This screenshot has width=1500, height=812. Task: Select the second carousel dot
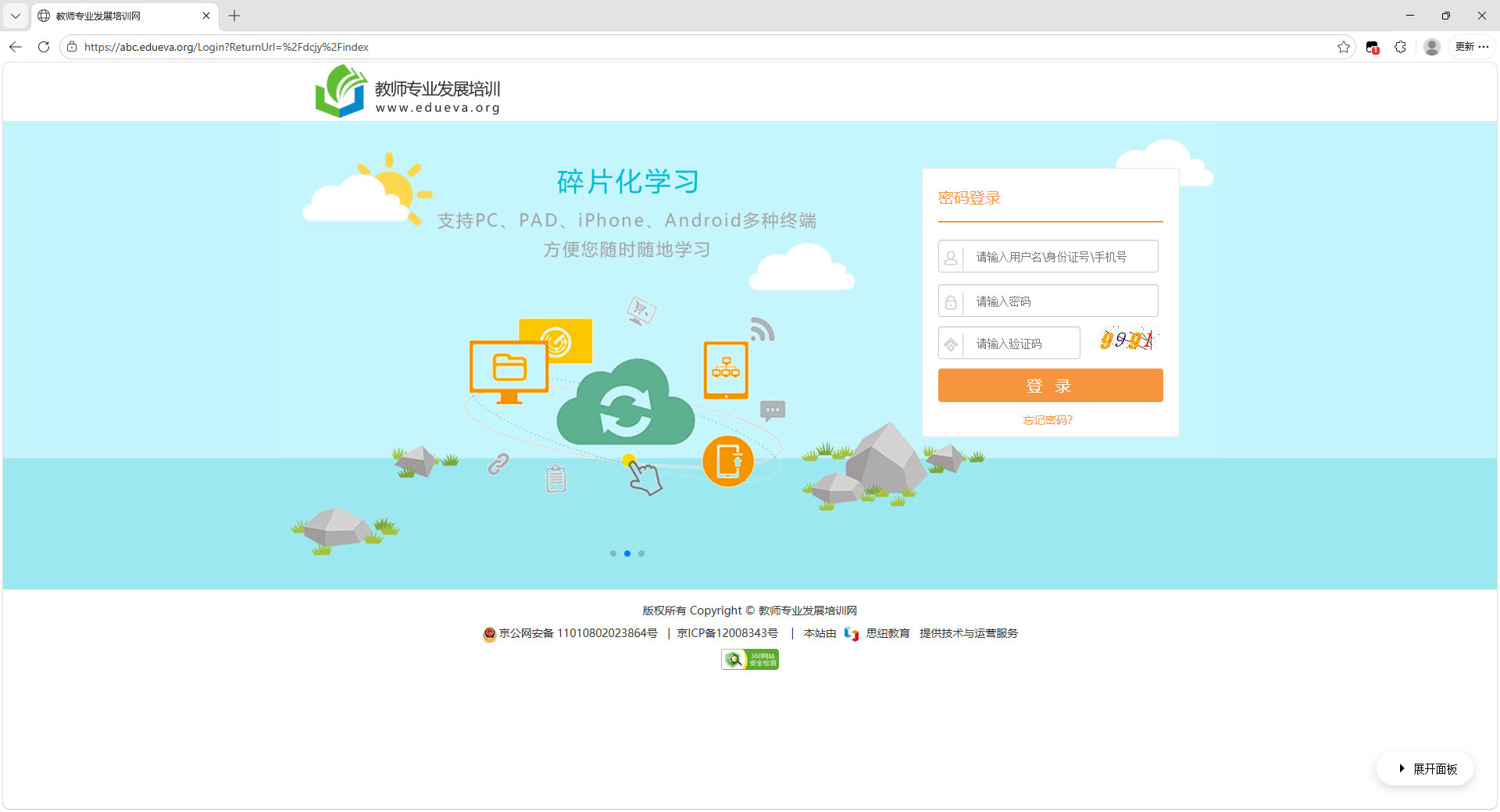[x=627, y=554]
